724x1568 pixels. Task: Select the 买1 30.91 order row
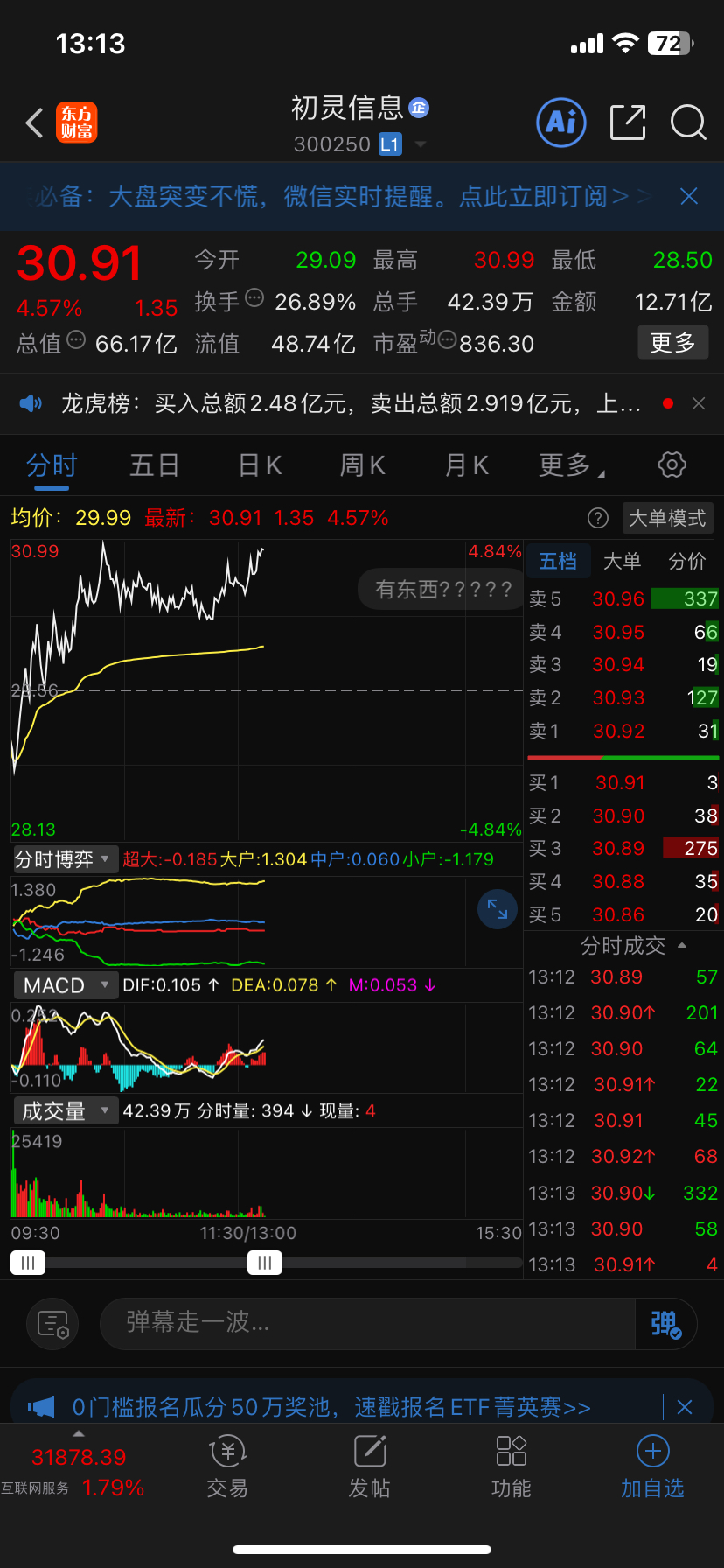(623, 782)
